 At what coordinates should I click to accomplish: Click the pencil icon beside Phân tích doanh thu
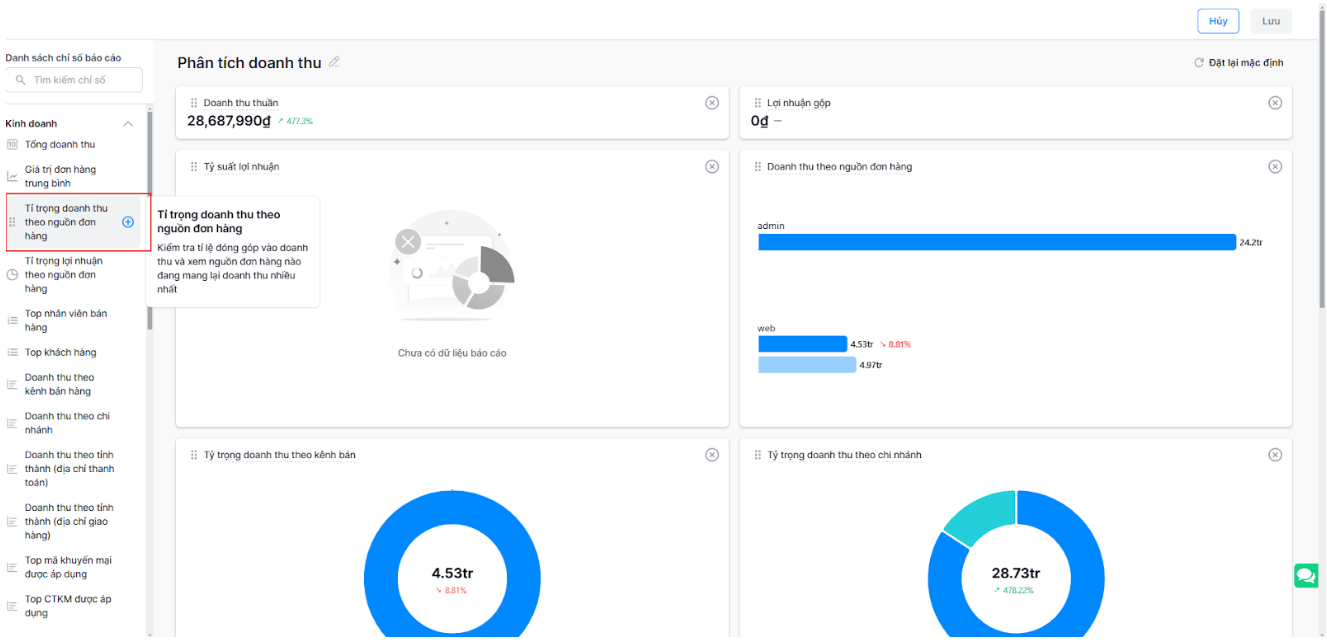(x=334, y=62)
